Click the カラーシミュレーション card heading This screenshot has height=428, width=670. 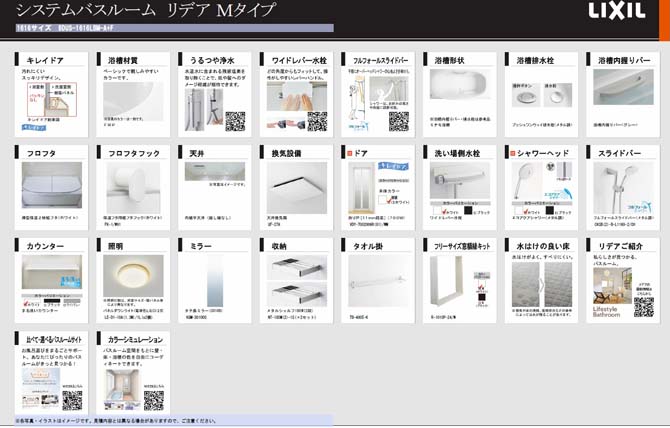[135, 340]
